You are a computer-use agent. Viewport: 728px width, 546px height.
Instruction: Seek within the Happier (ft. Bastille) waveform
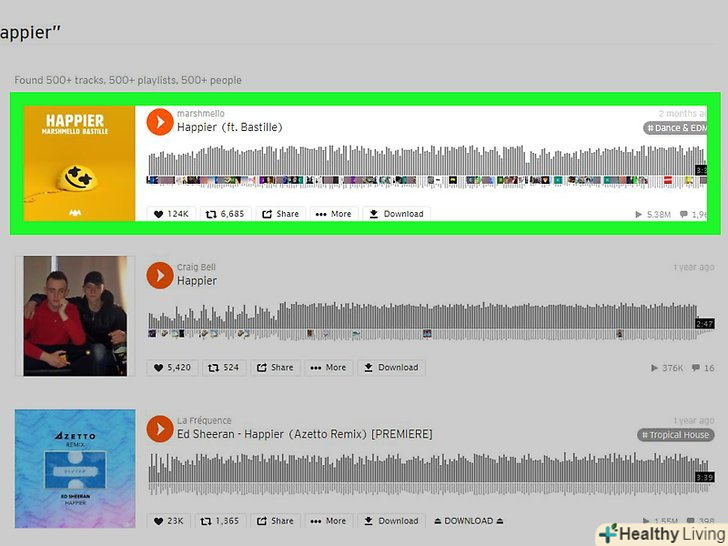[x=427, y=166]
